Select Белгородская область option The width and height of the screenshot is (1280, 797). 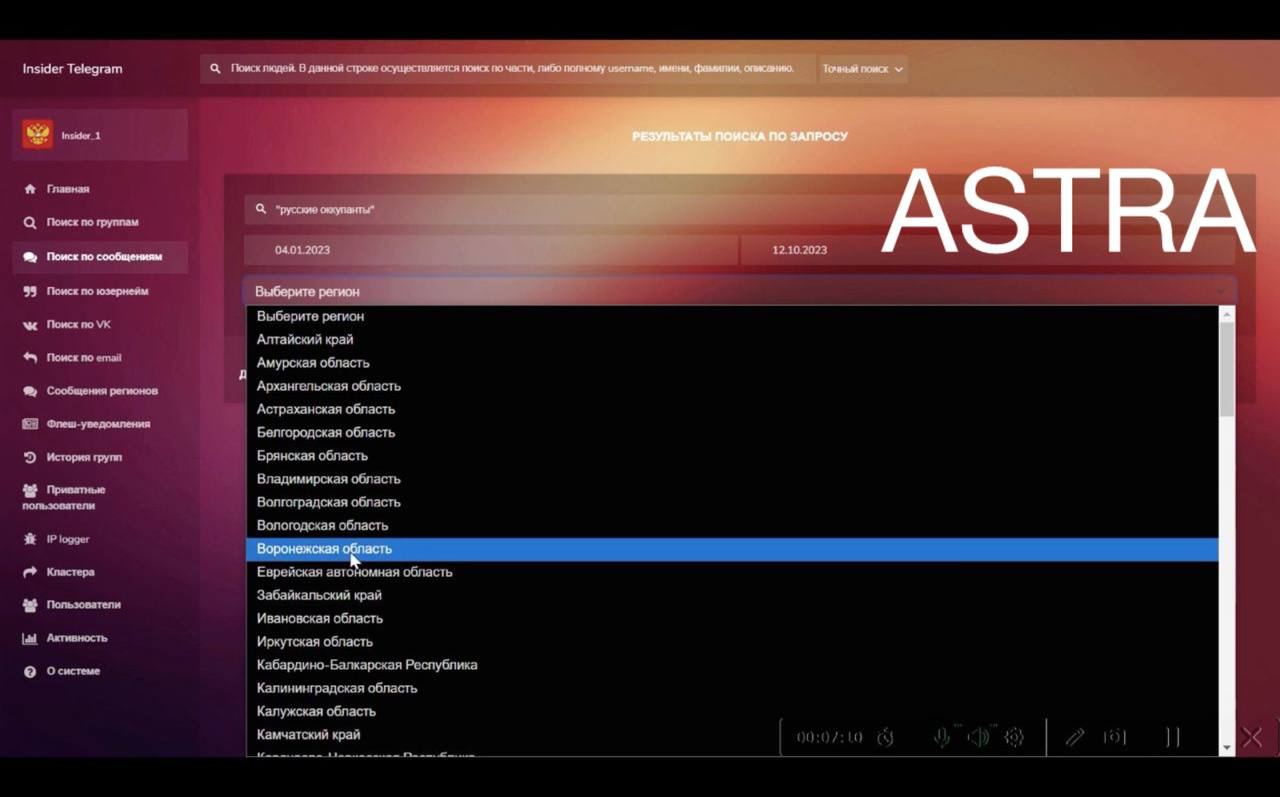[732, 433]
